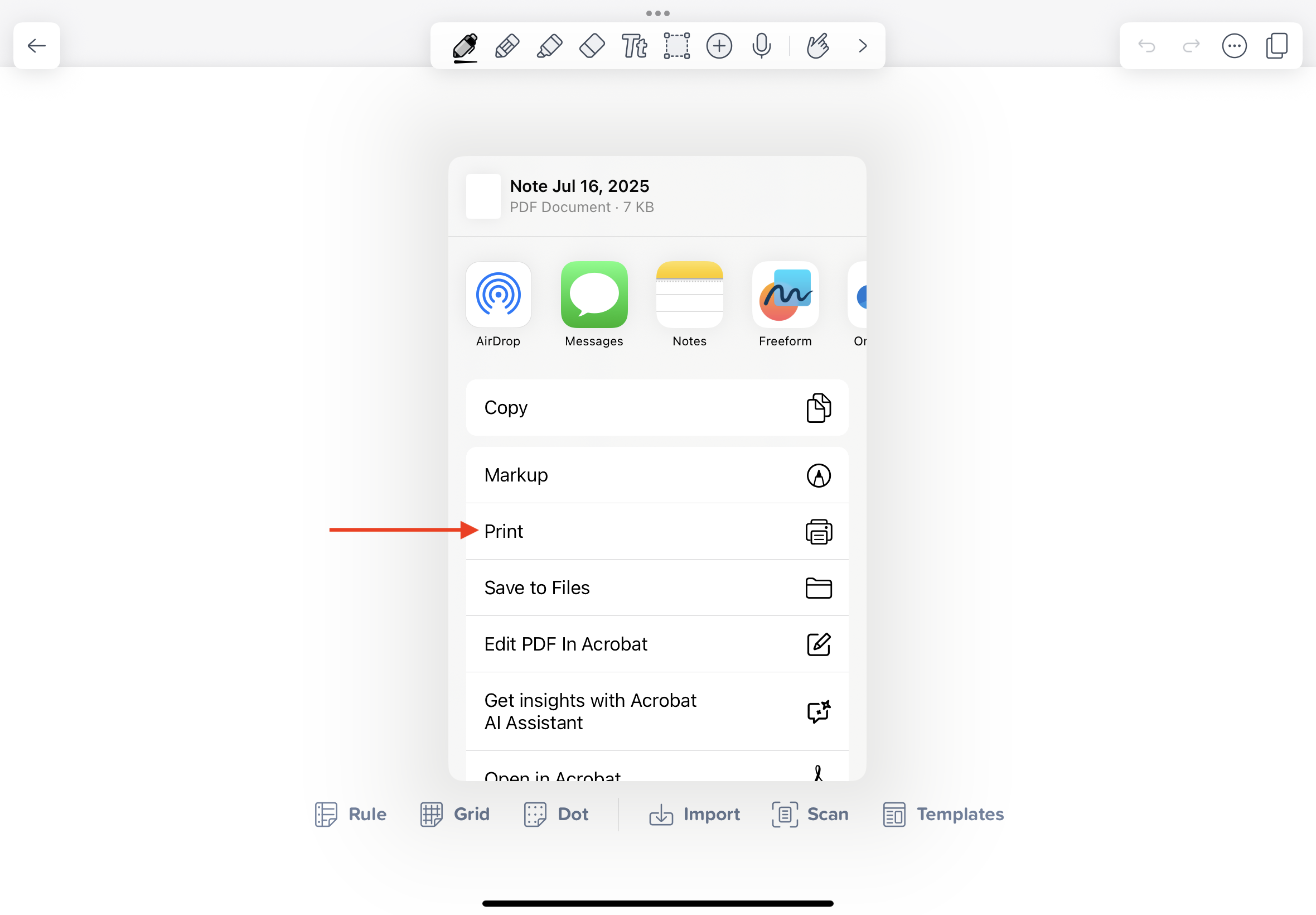
Task: Select the hand drawing gesture tool
Action: [817, 46]
